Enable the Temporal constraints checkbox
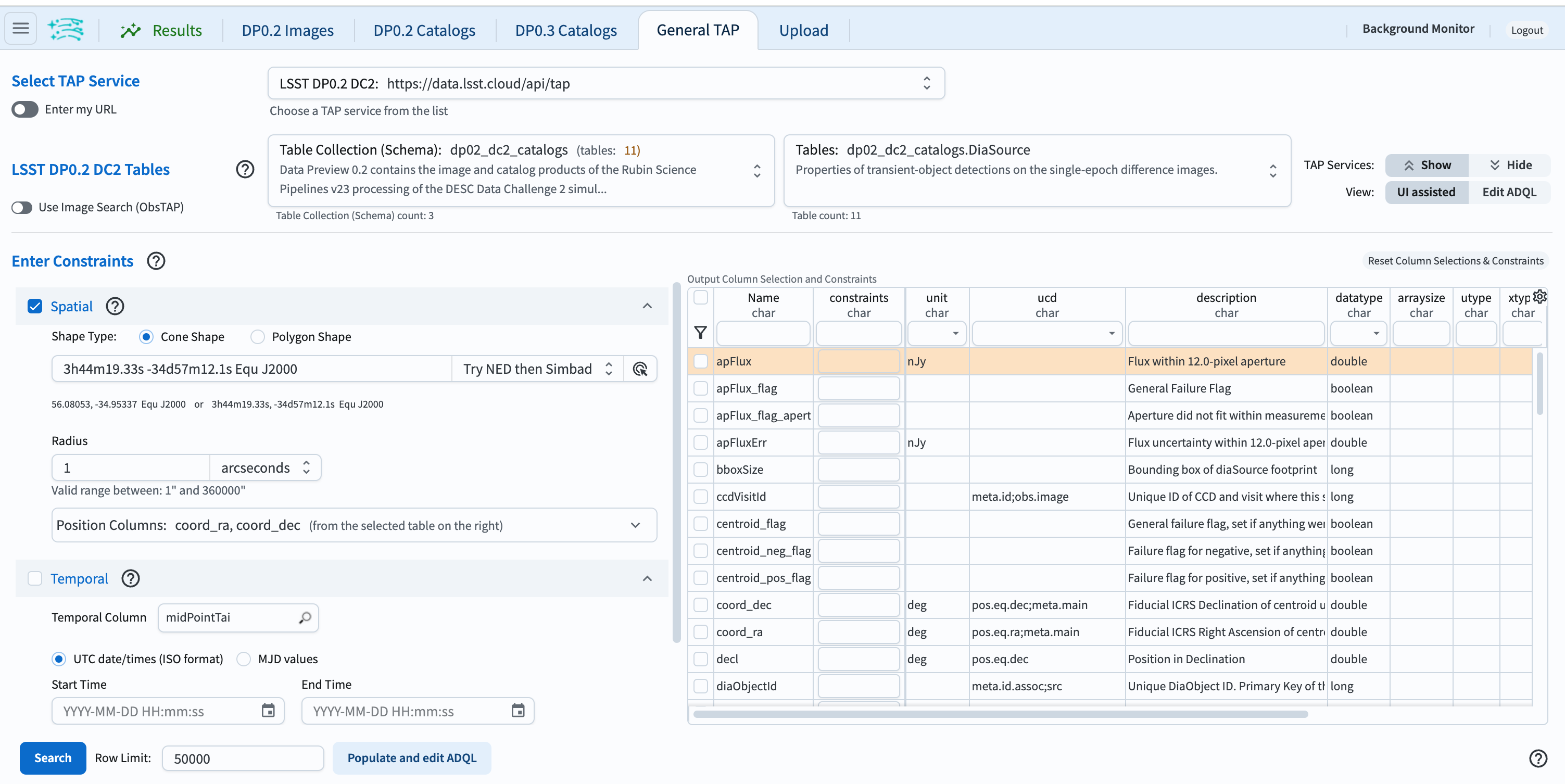 (35, 578)
